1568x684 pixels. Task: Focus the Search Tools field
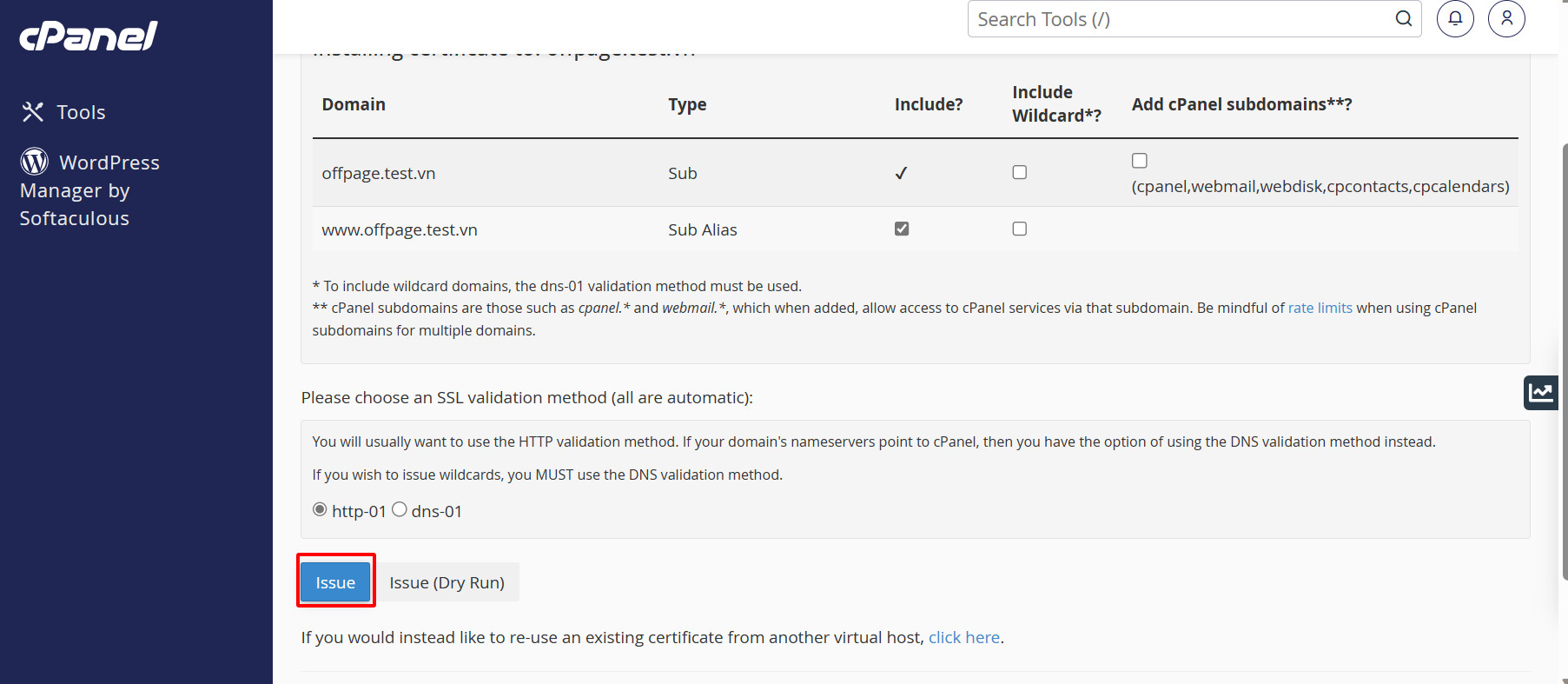1181,18
